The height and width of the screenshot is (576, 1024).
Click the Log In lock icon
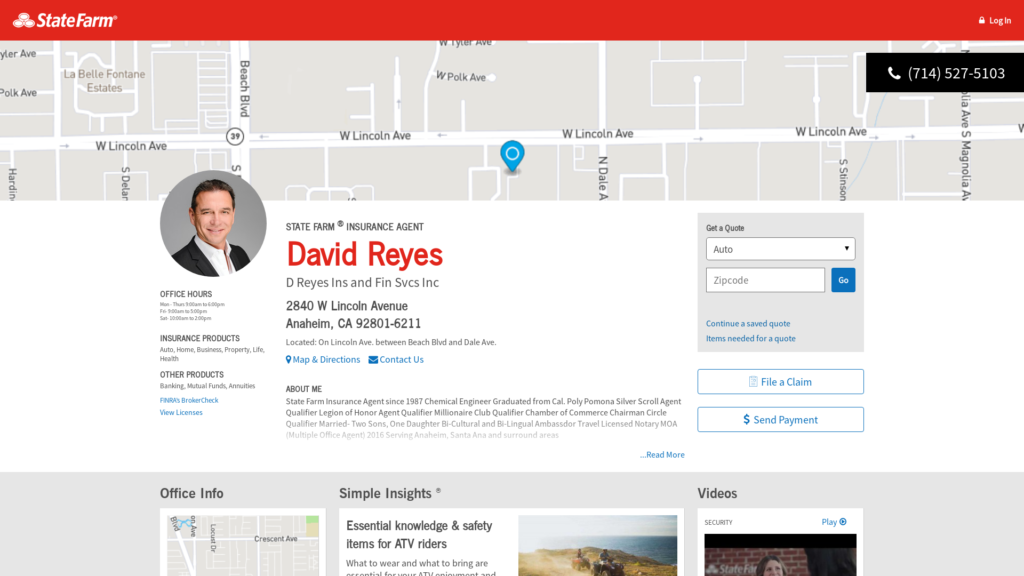point(982,21)
